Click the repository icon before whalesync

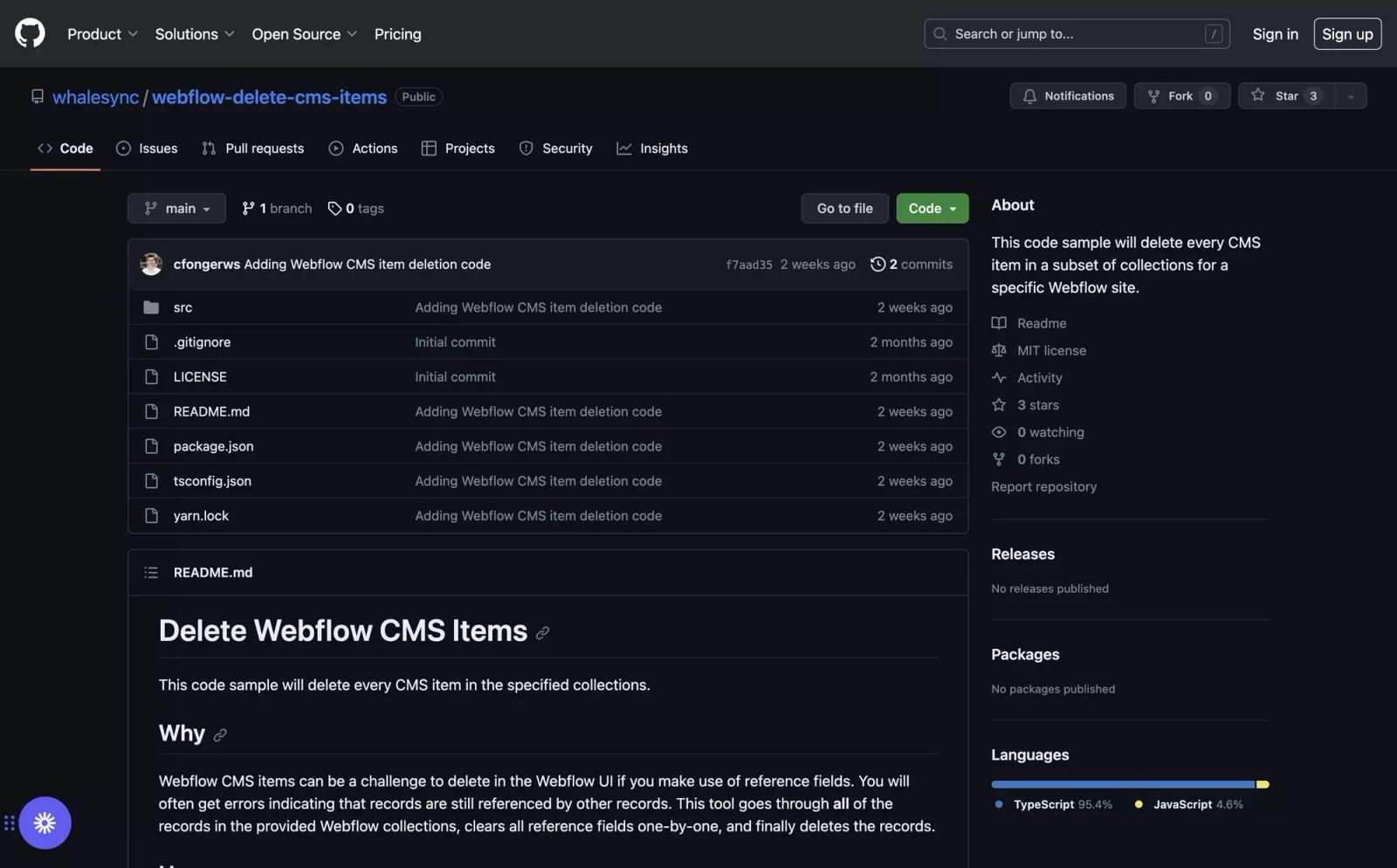(38, 97)
